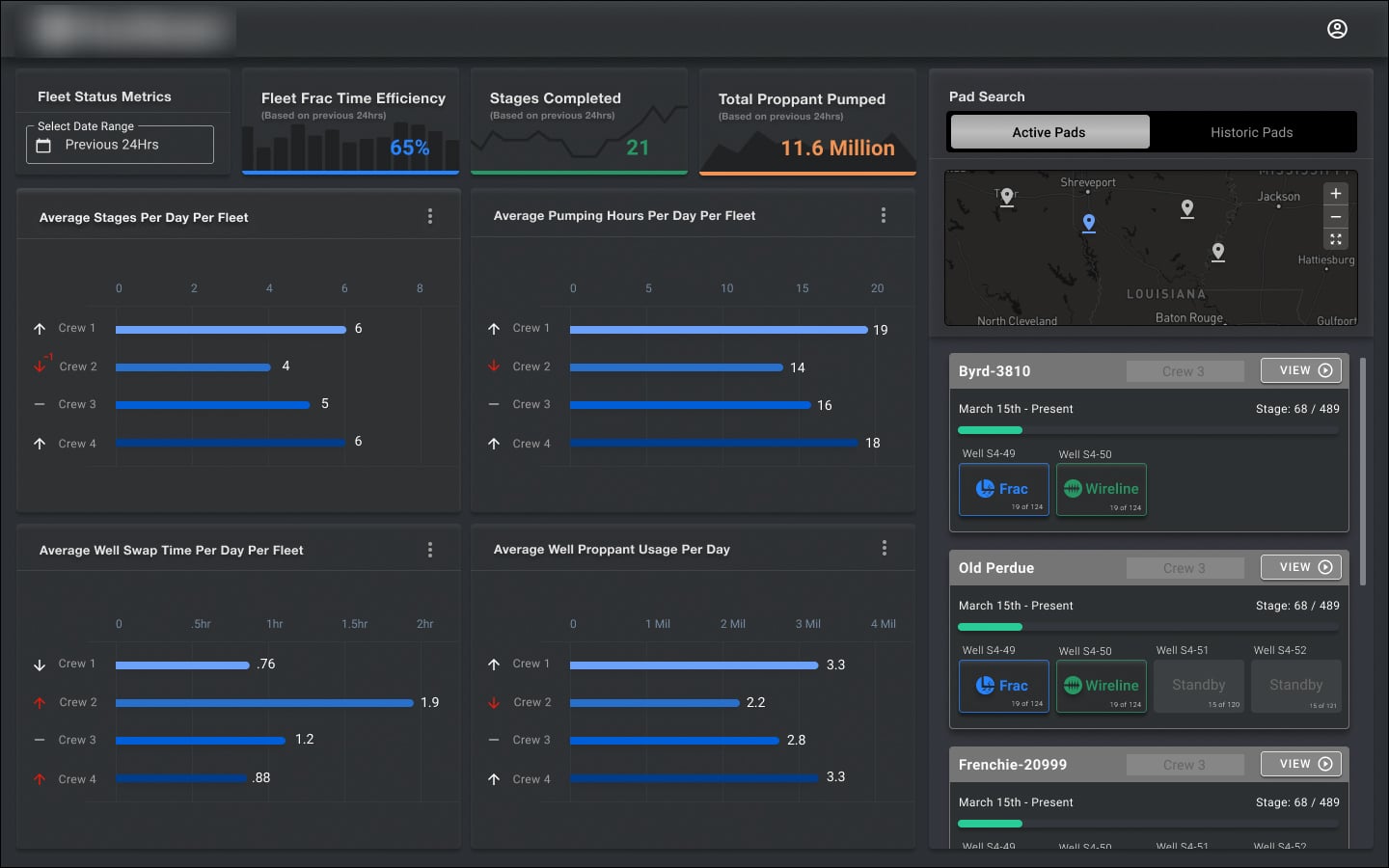Viewport: 1389px width, 868px height.
Task: Click 'Pad Search' heading
Action: click(x=987, y=96)
